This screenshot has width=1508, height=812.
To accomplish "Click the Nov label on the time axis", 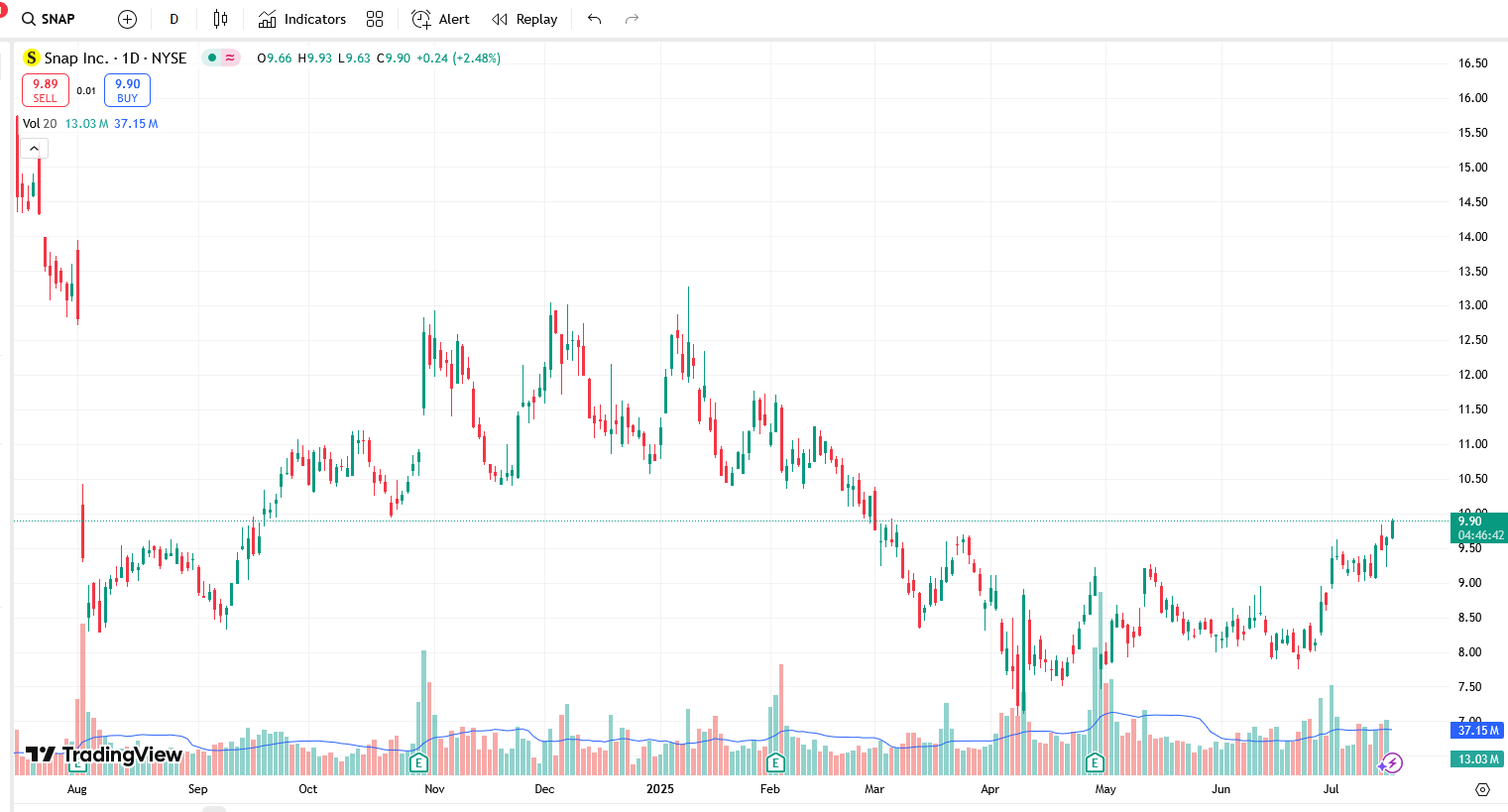I will tap(434, 789).
